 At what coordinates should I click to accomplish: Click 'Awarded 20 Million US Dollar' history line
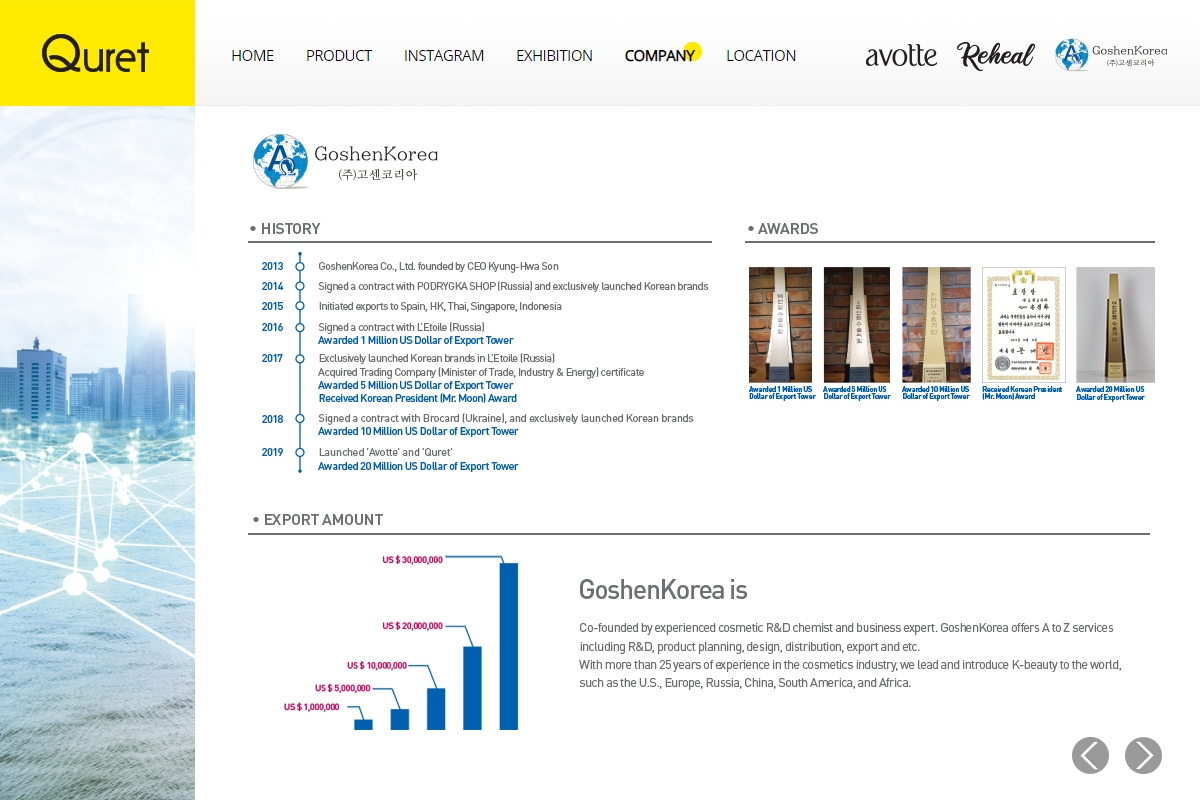[x=418, y=467]
